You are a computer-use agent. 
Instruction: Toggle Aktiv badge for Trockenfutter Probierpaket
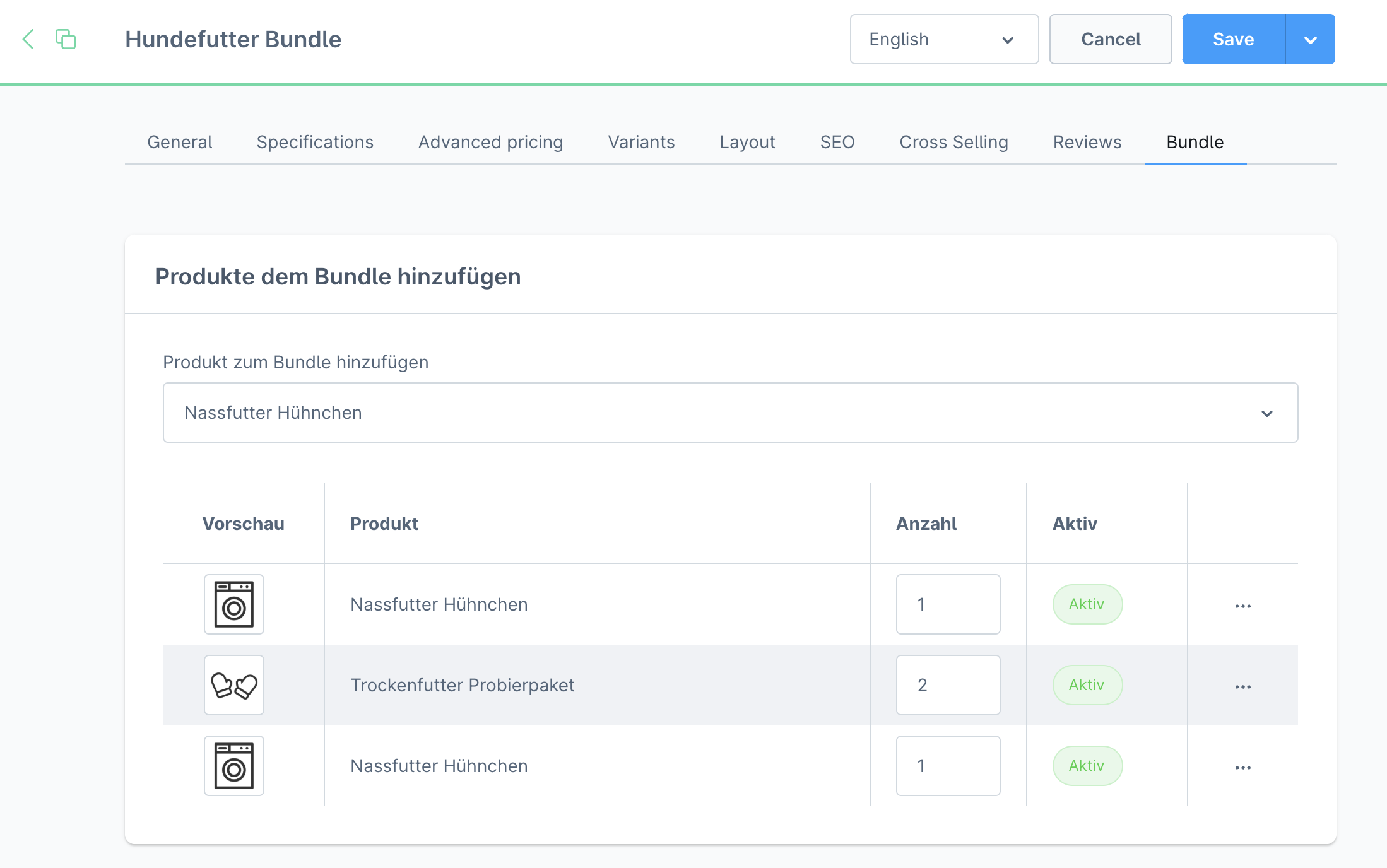[x=1087, y=685]
